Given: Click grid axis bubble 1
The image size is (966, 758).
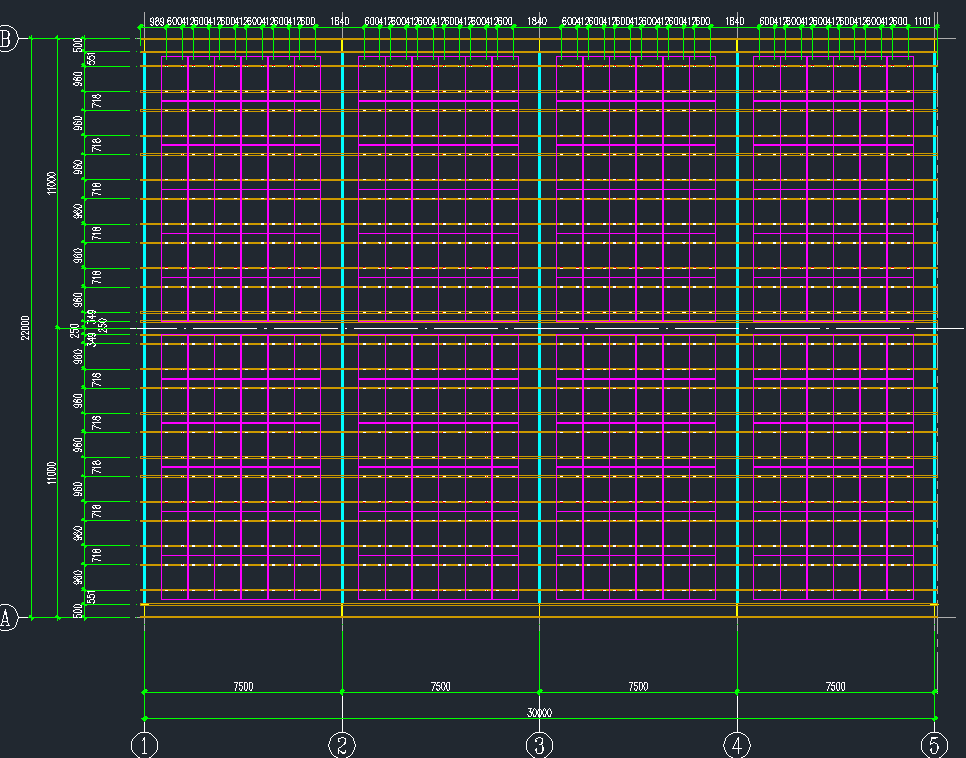Looking at the screenshot, I should point(146,745).
